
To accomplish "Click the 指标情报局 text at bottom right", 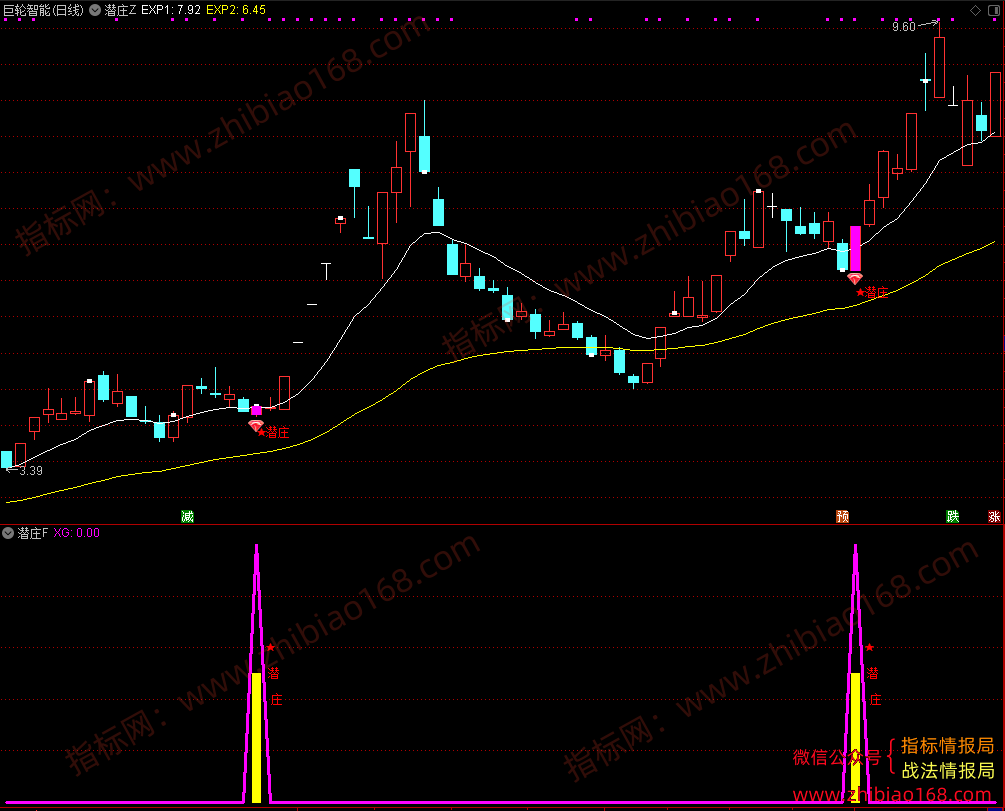I will (x=947, y=746).
